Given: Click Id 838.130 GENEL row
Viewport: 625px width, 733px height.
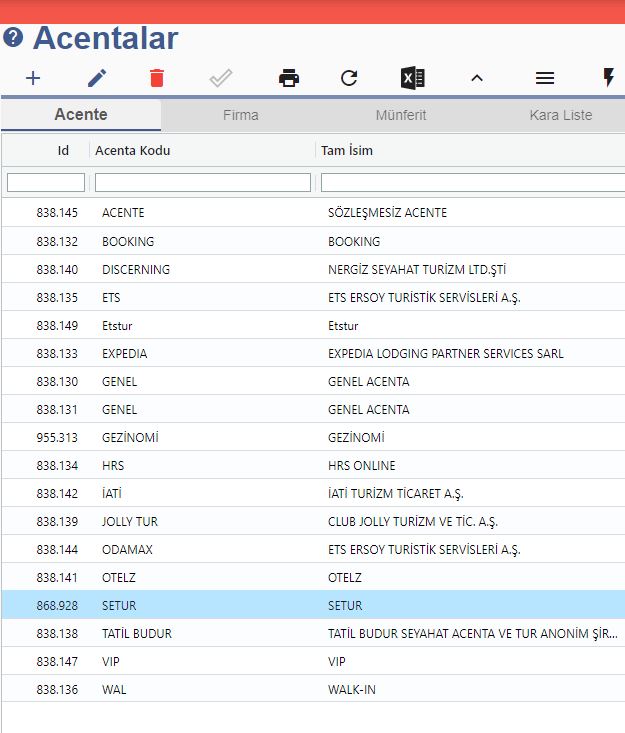Looking at the screenshot, I should pyautogui.click(x=313, y=382).
